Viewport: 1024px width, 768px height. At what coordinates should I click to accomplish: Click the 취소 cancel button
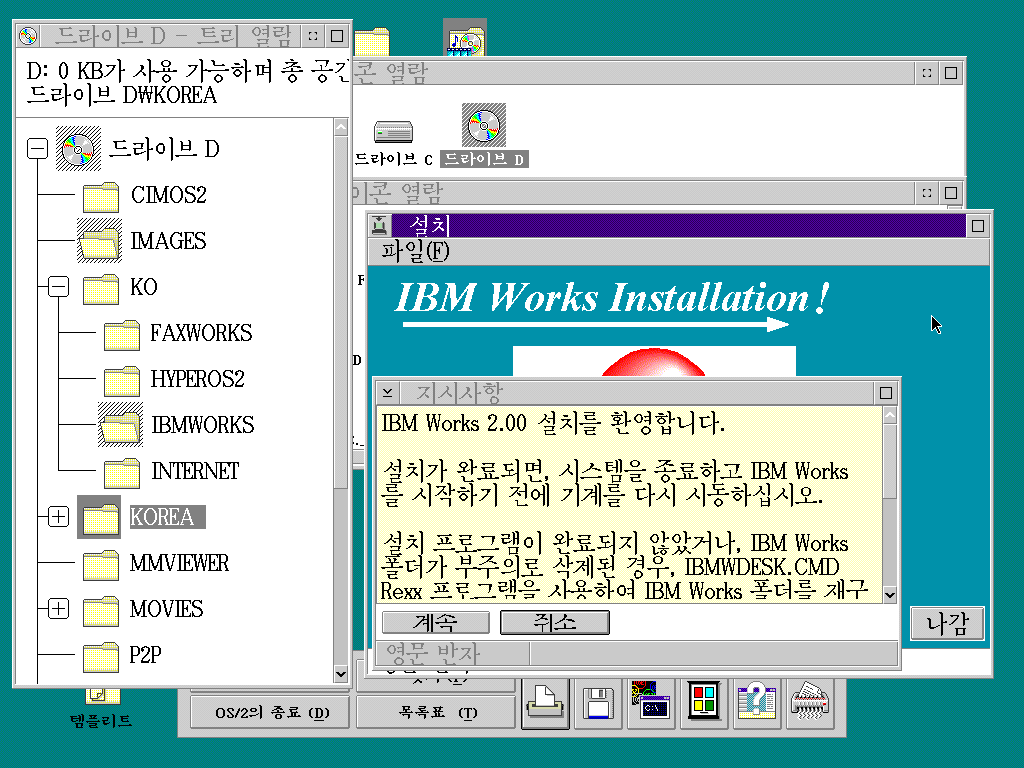tap(554, 622)
